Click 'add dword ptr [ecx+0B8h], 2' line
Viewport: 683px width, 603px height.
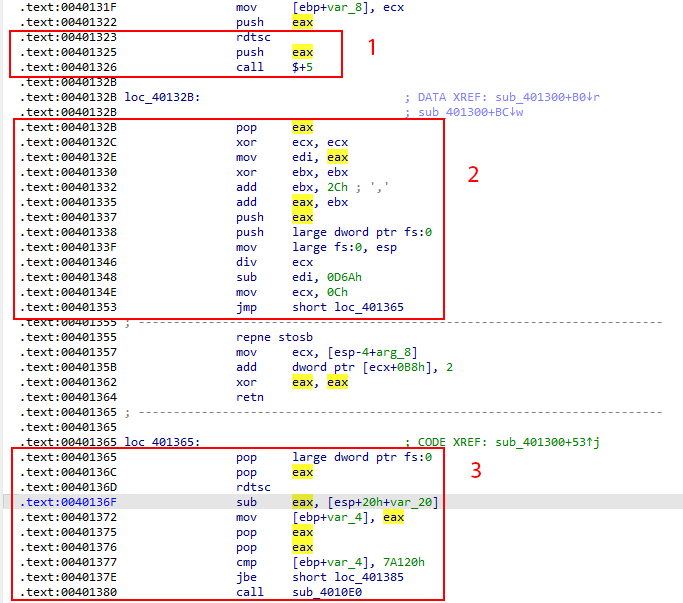tap(344, 367)
